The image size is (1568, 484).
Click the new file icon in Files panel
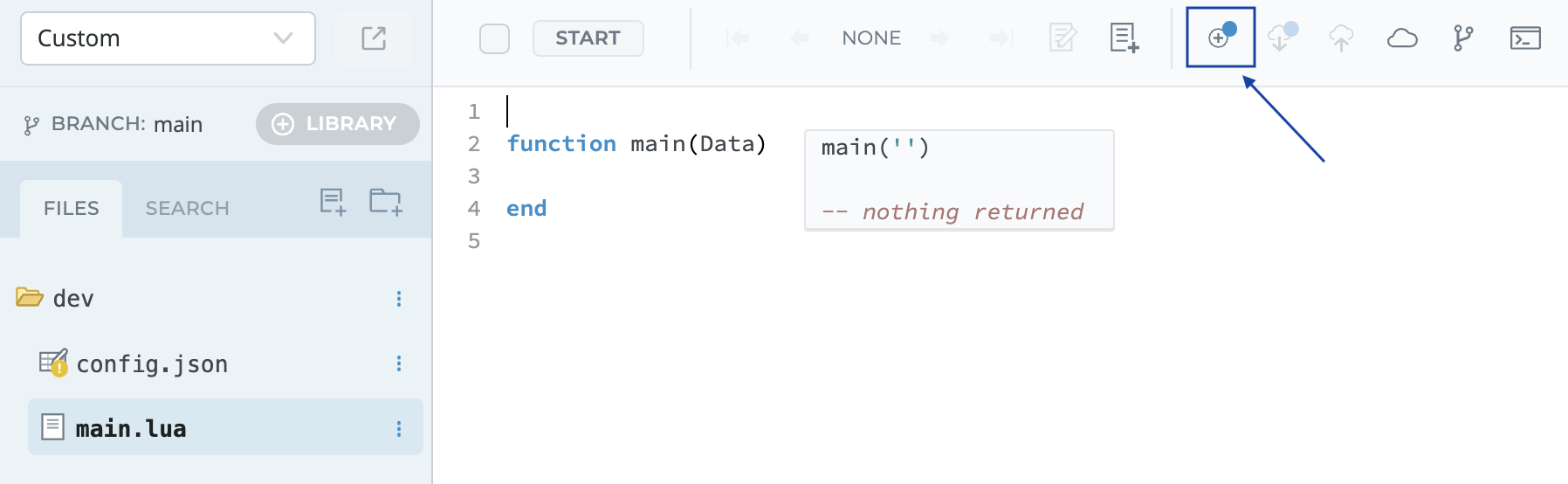point(333,202)
